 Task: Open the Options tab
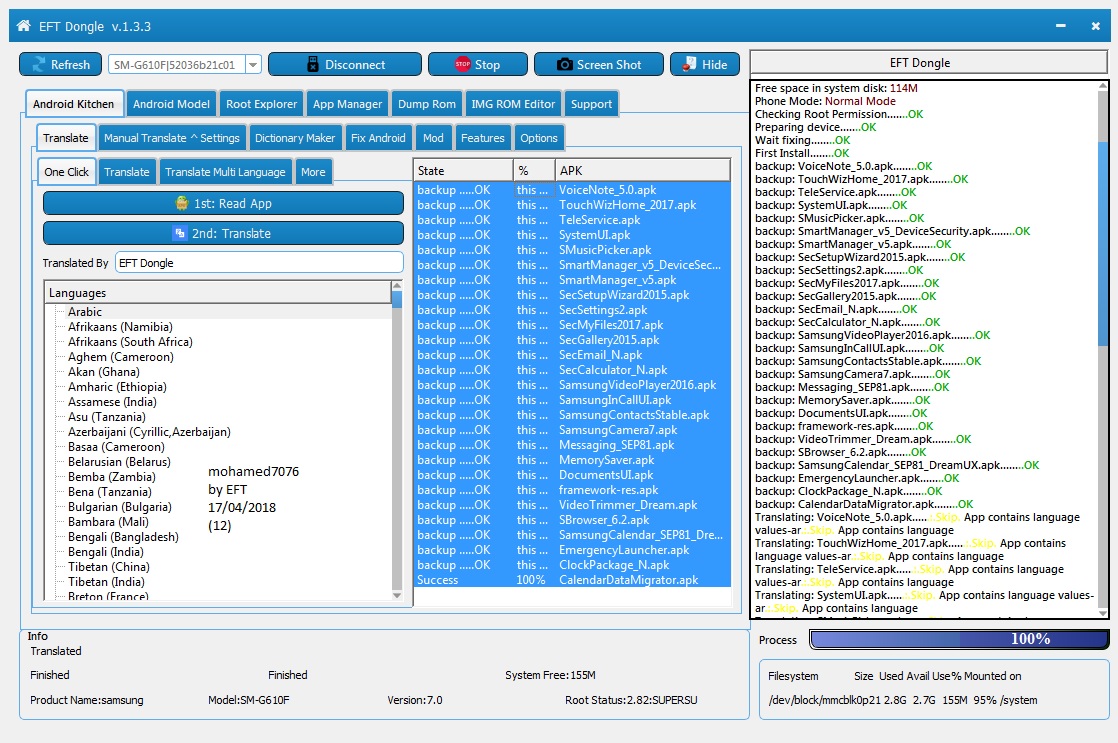pyautogui.click(x=538, y=138)
